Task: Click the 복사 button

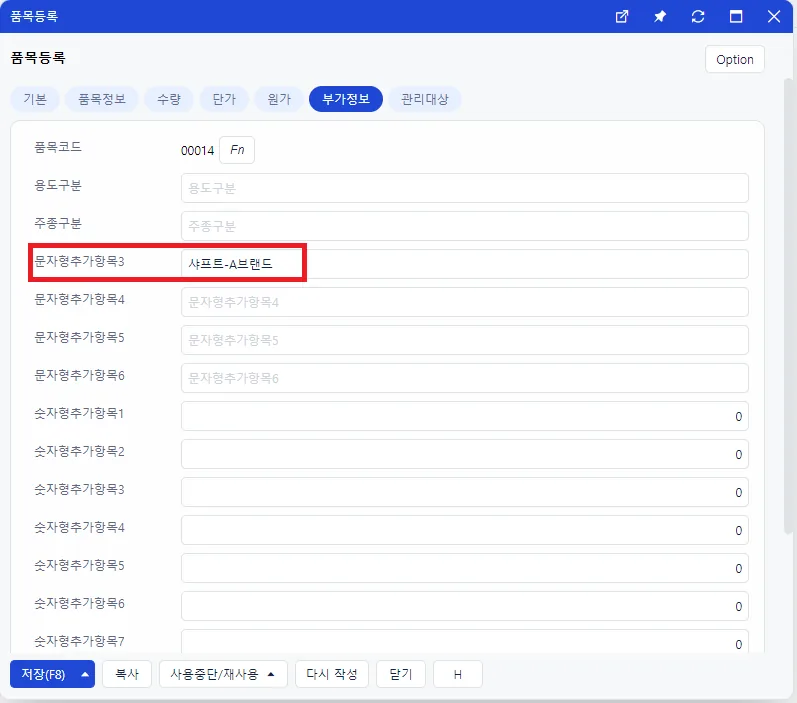Action: (x=127, y=675)
